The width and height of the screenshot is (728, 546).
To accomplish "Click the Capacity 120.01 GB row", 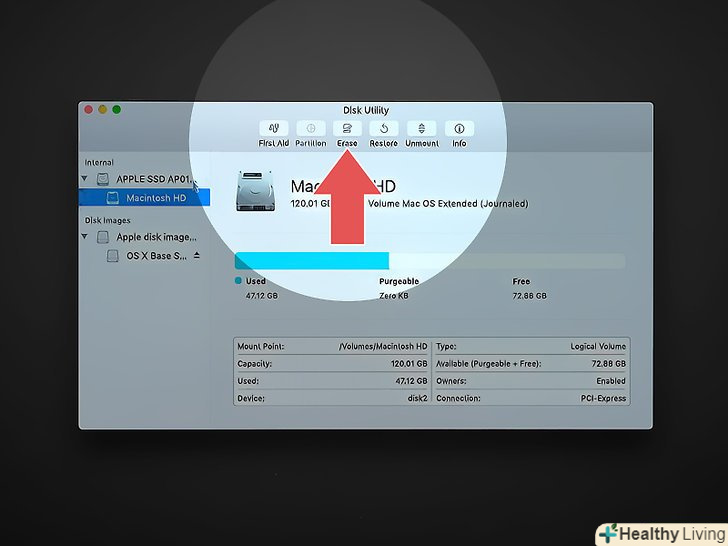I will click(x=332, y=364).
